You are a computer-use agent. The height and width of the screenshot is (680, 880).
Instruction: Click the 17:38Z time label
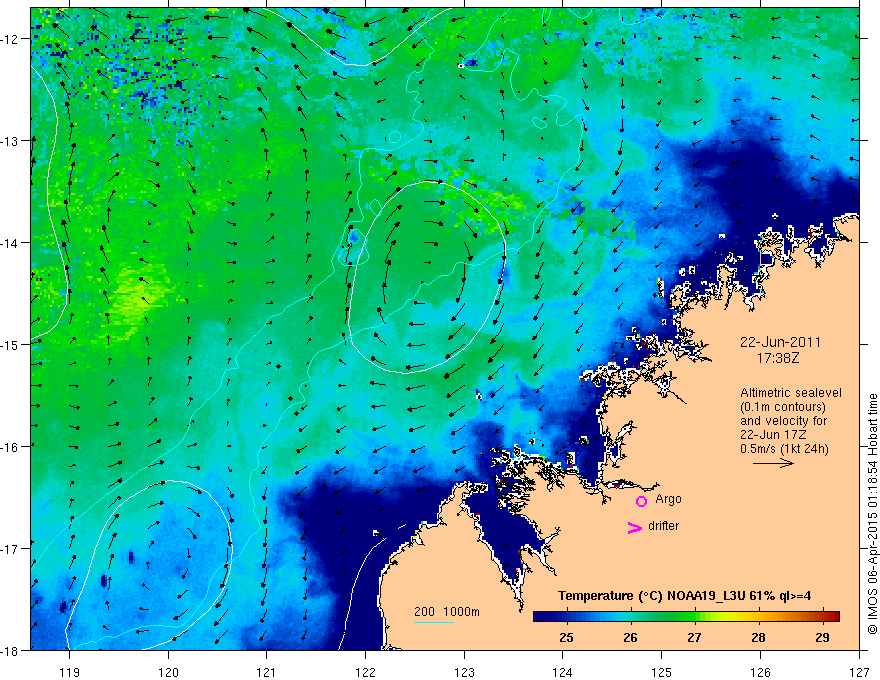tap(777, 357)
